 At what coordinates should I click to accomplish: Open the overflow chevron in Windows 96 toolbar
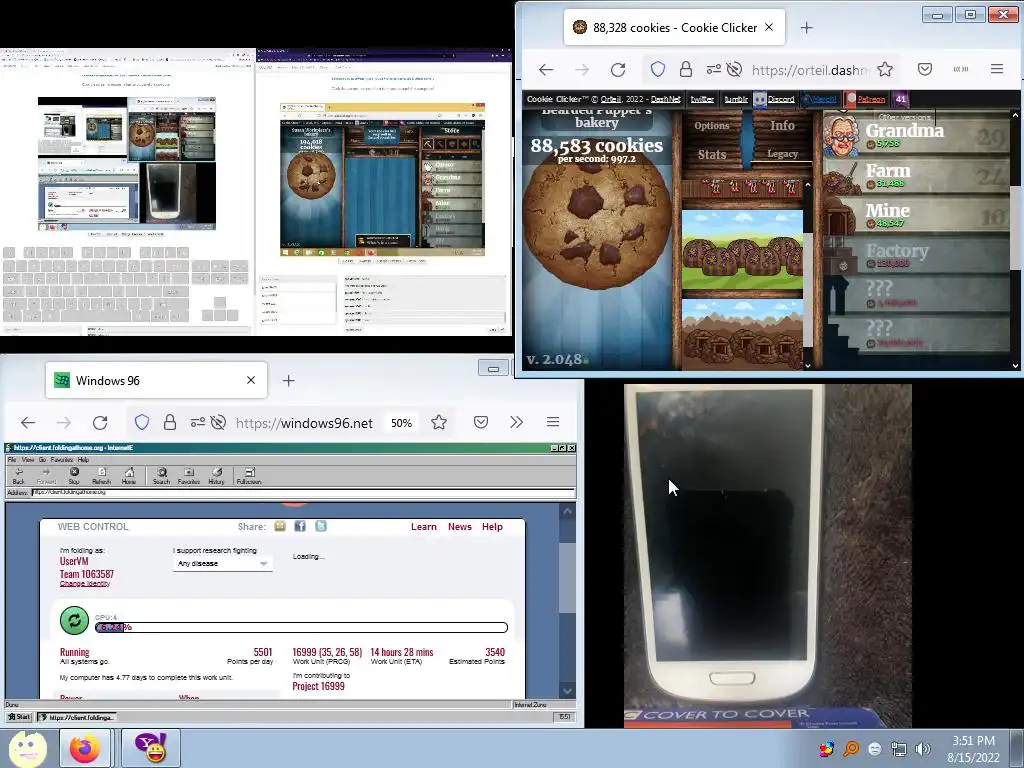[x=517, y=422]
